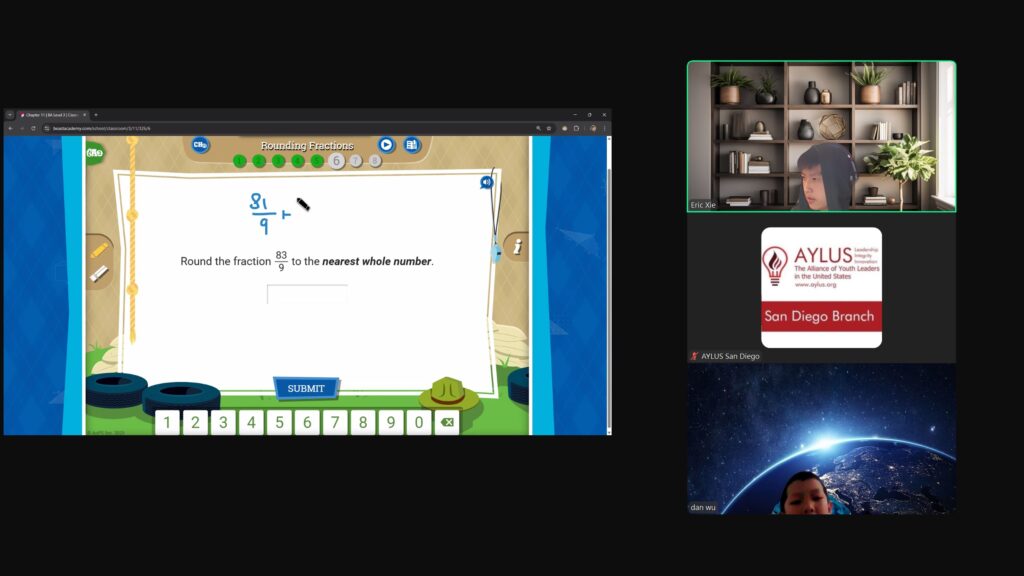Go to completed problem 4 in the progress row
This screenshot has width=1024, height=576.
pyautogui.click(x=298, y=161)
